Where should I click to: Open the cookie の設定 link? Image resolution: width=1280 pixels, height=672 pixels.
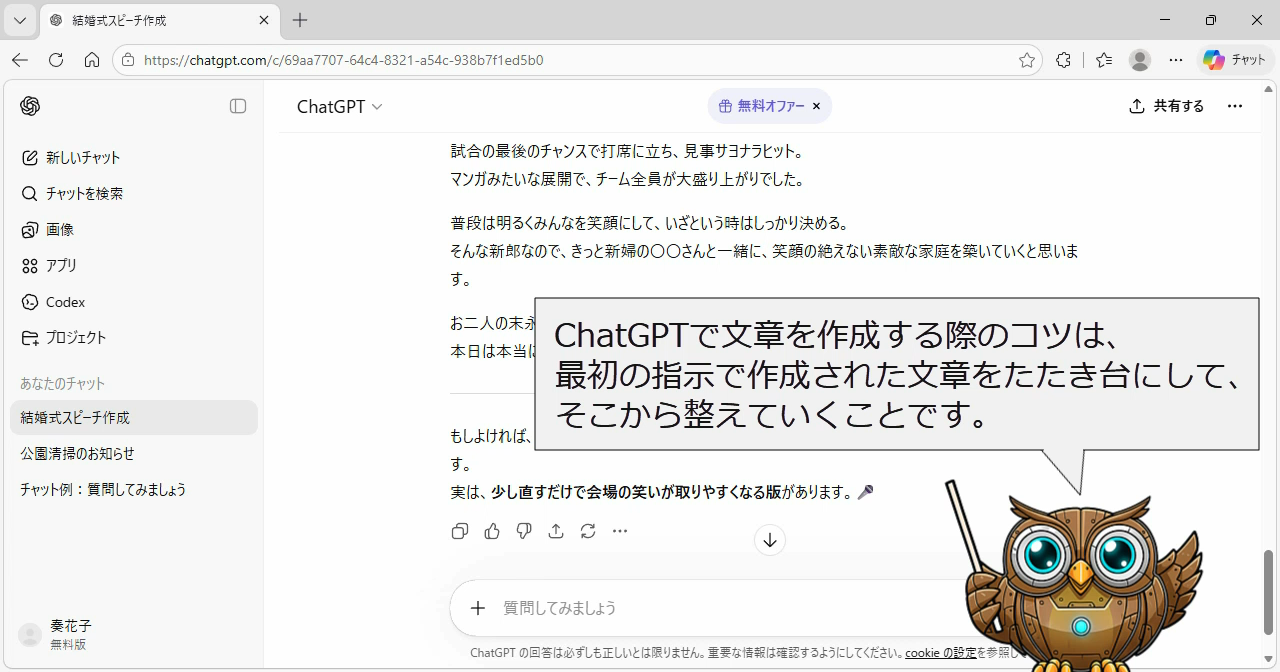click(940, 651)
